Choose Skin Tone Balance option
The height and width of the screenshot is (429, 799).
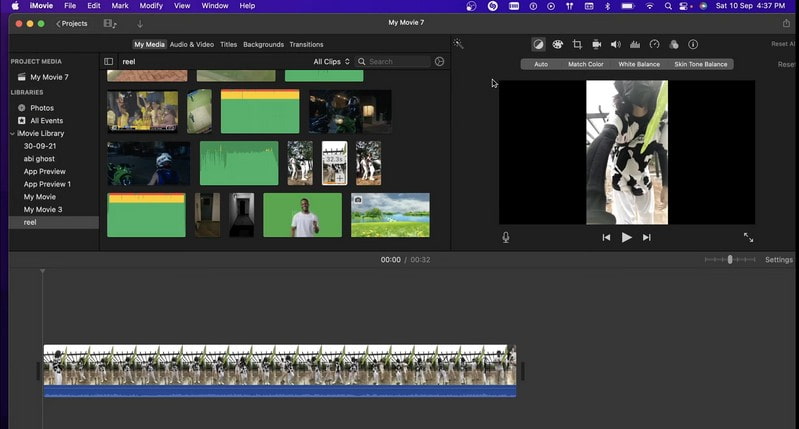click(x=701, y=64)
